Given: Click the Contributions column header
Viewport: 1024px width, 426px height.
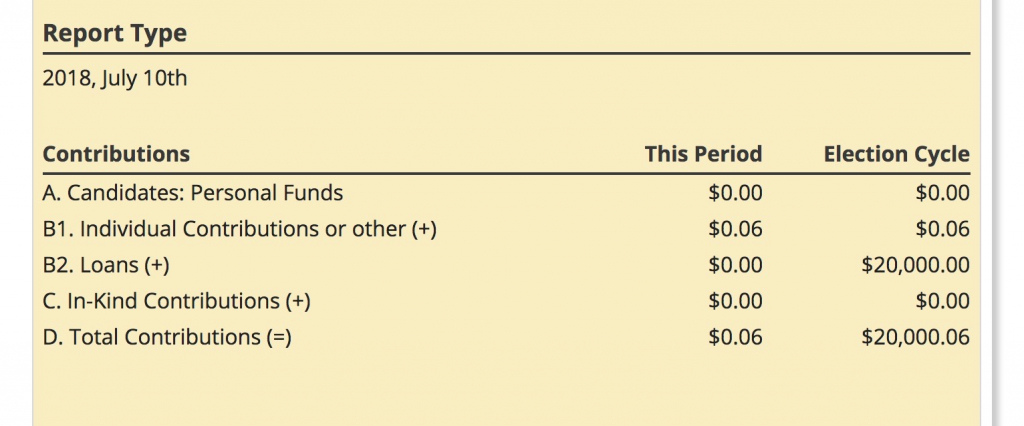Looking at the screenshot, I should [116, 154].
